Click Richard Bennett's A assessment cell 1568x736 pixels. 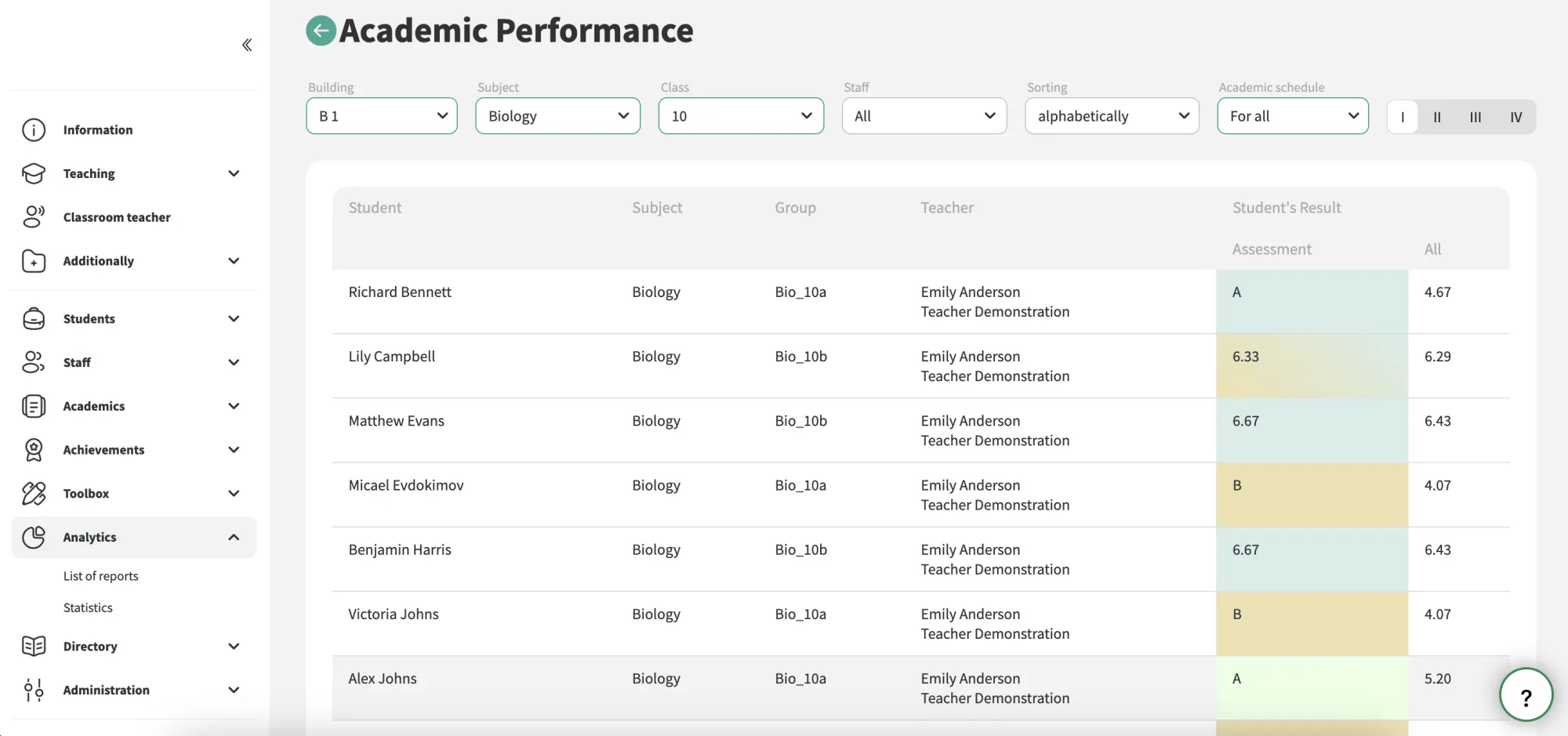1312,302
